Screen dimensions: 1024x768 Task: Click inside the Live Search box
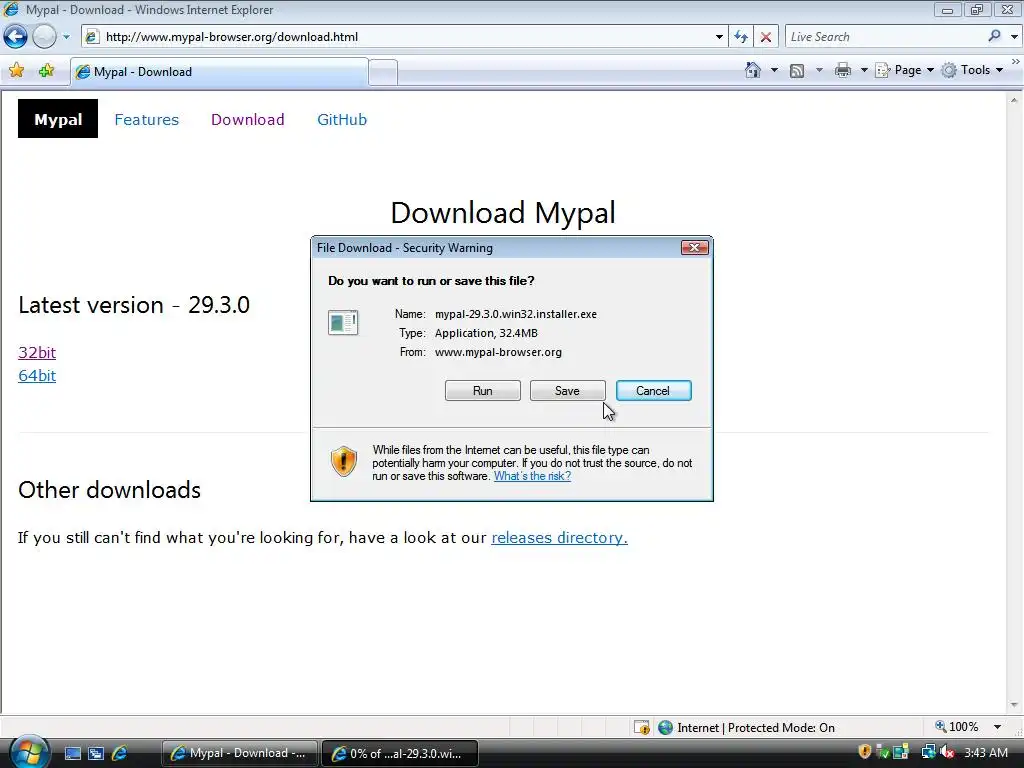point(885,37)
